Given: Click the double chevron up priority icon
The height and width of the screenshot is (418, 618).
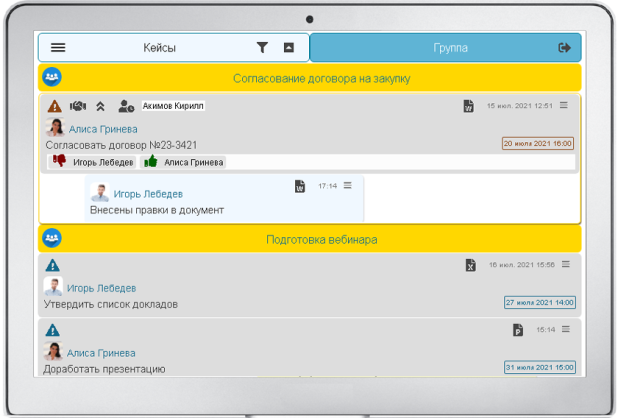Looking at the screenshot, I should (x=101, y=106).
